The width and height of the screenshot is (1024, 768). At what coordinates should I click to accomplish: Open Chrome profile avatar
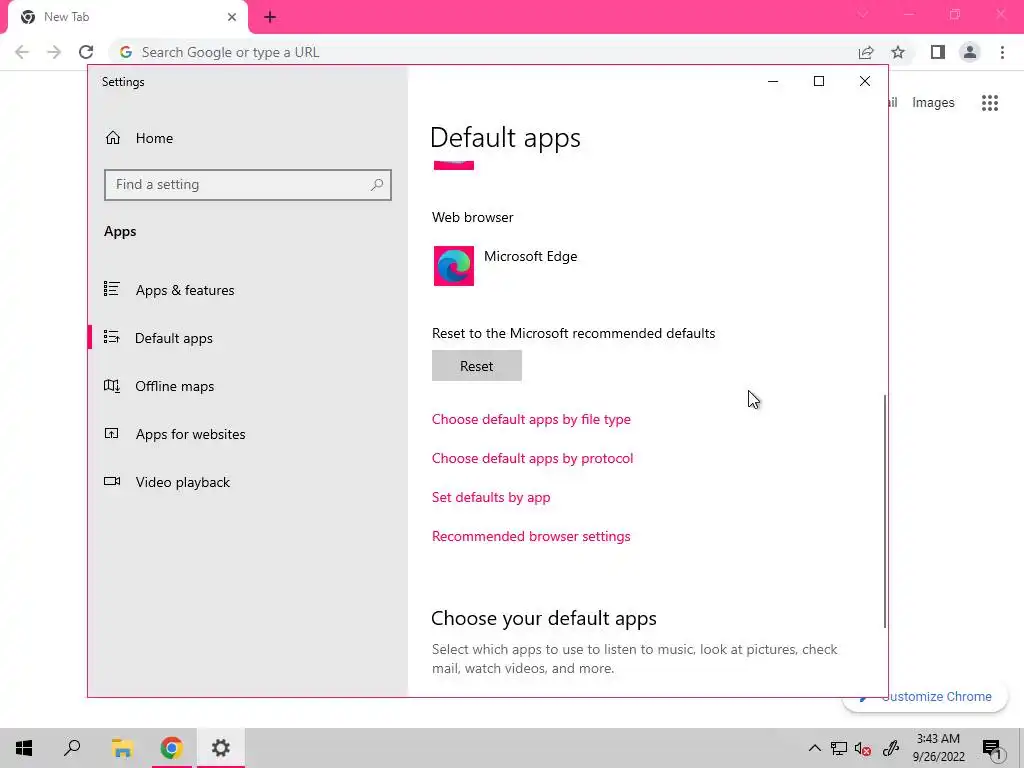tap(970, 52)
